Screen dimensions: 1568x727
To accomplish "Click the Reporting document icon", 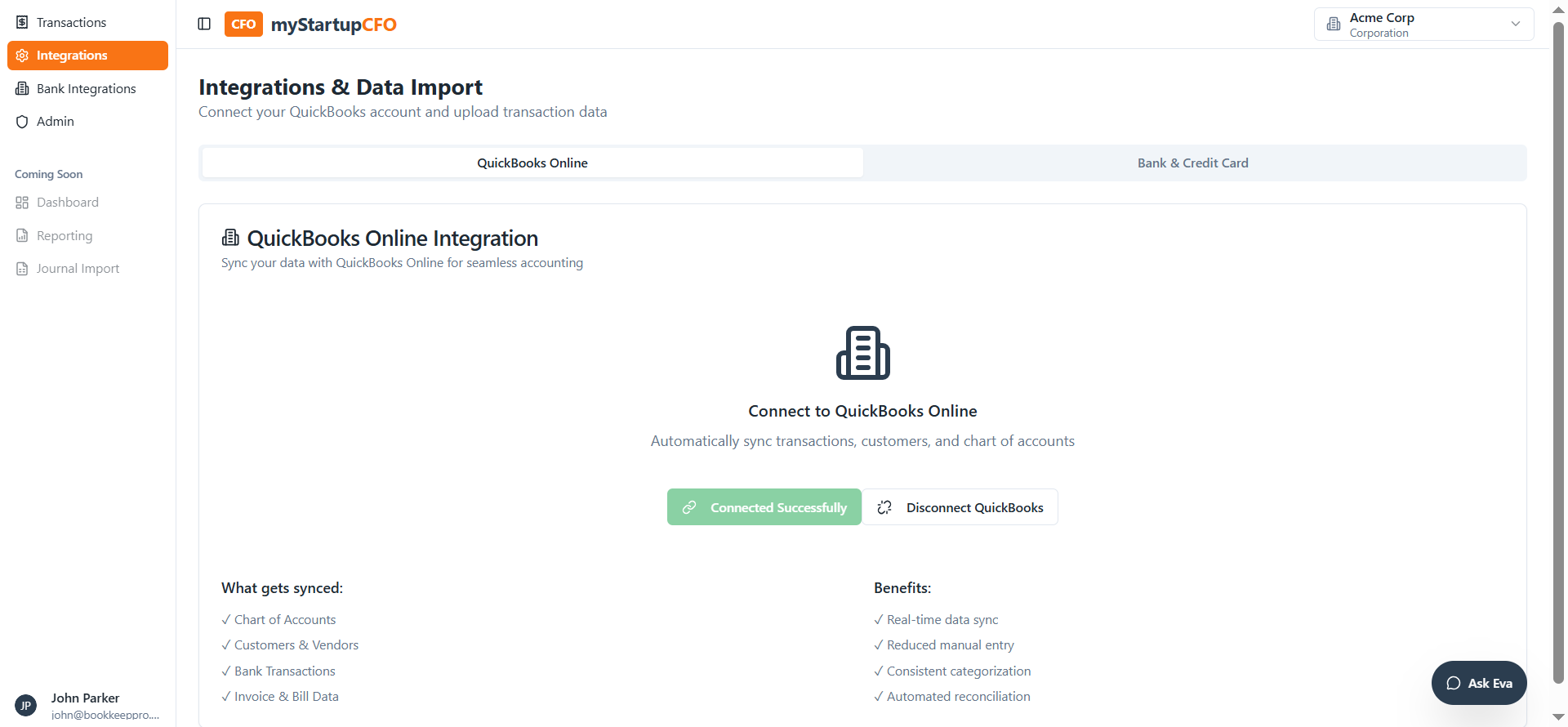I will [x=22, y=235].
